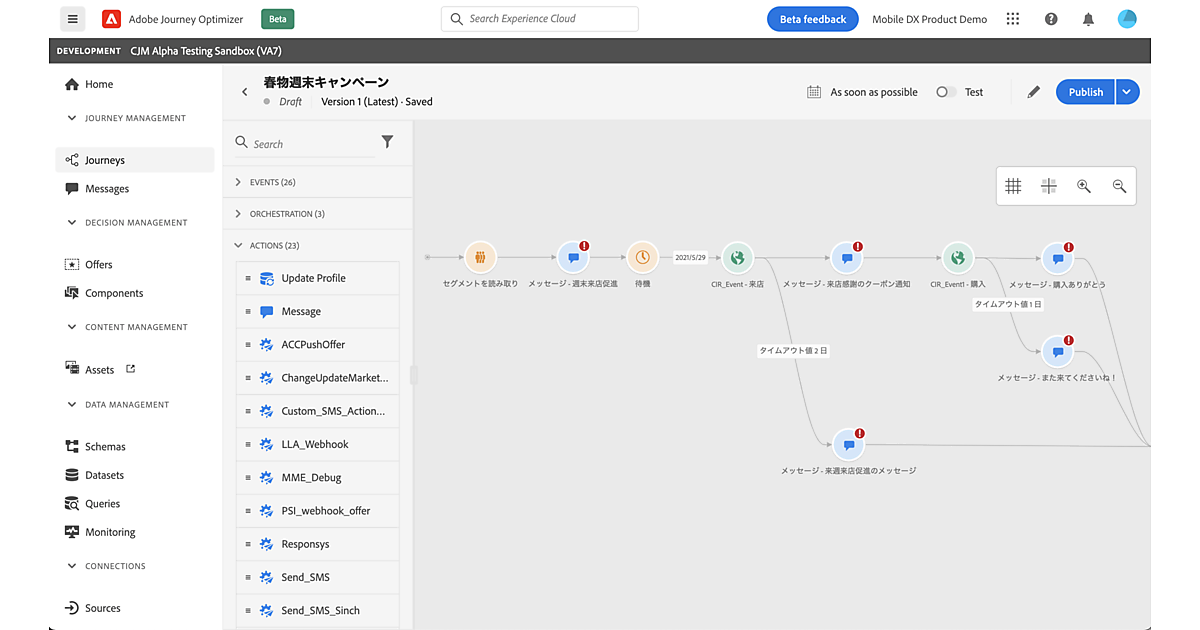Click the Search Experience Cloud field

click(x=539, y=19)
